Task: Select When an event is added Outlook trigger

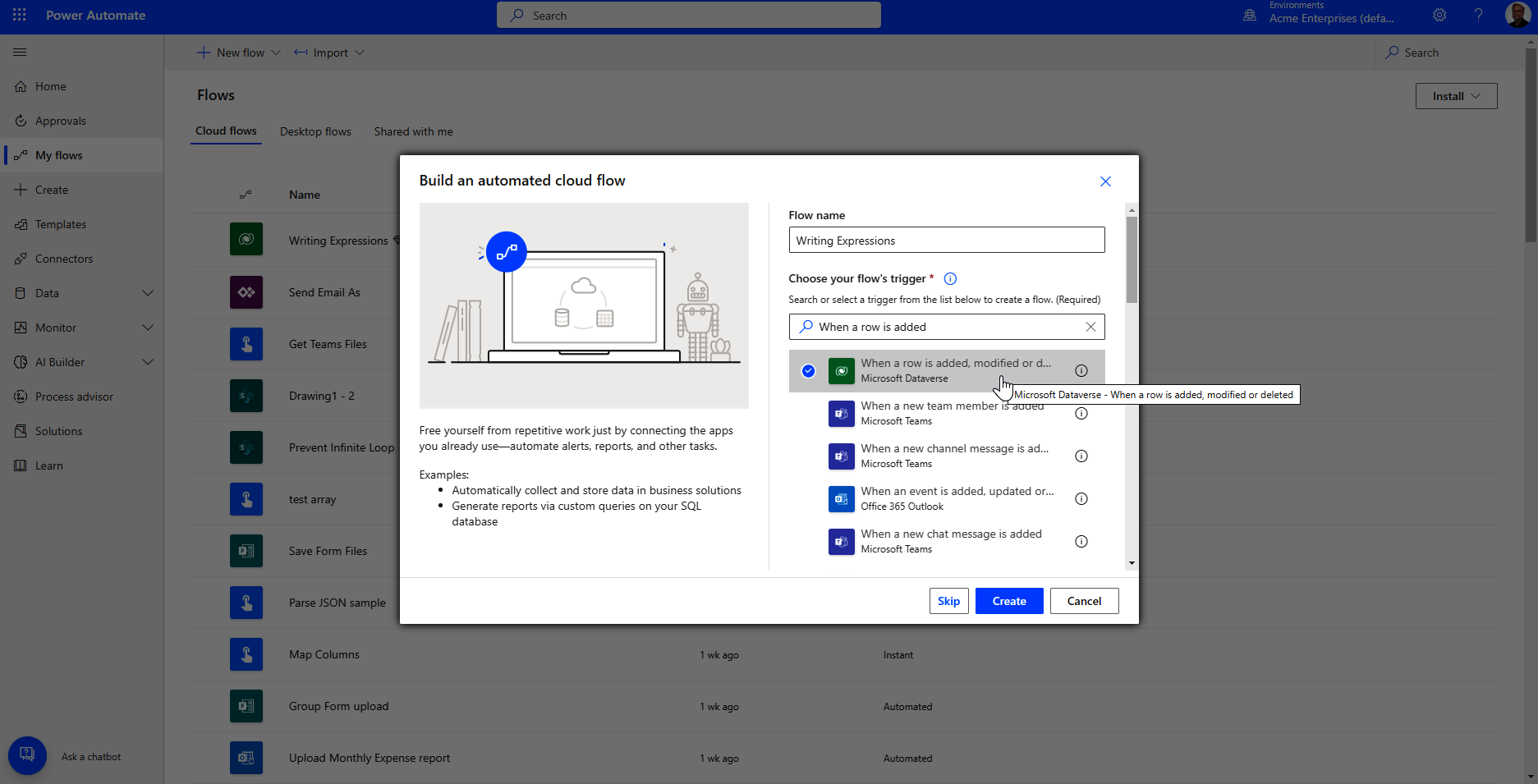Action: [947, 498]
